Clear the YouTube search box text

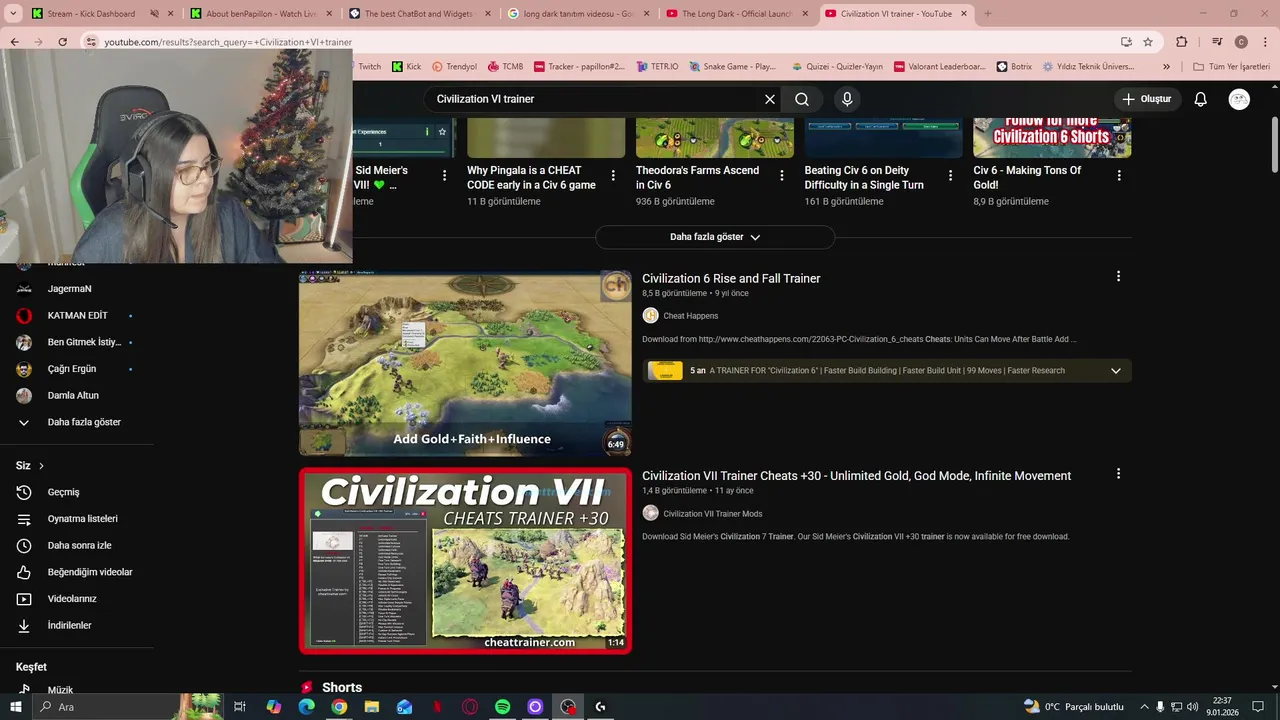tap(770, 99)
